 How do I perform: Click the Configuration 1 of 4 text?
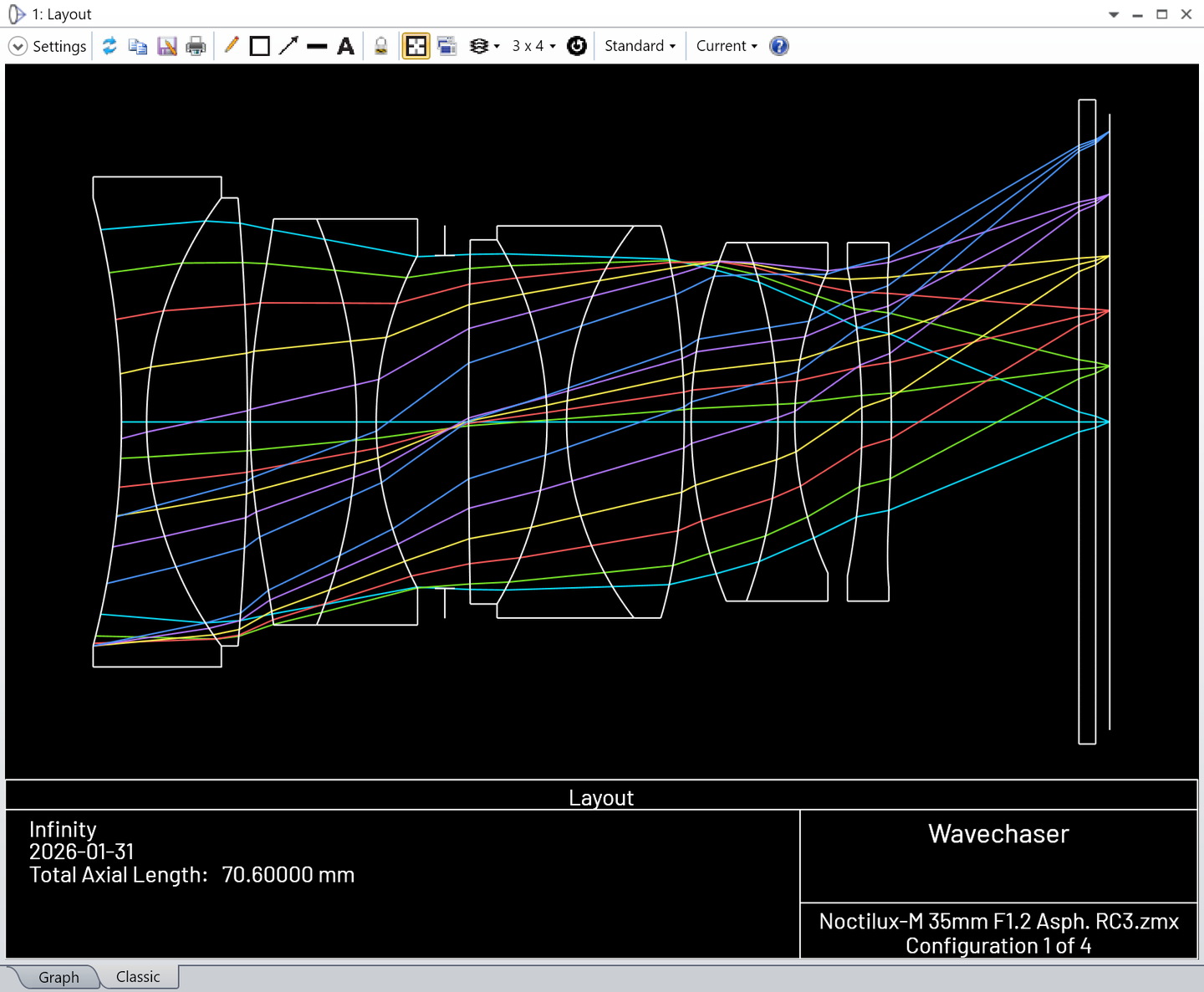coord(998,946)
